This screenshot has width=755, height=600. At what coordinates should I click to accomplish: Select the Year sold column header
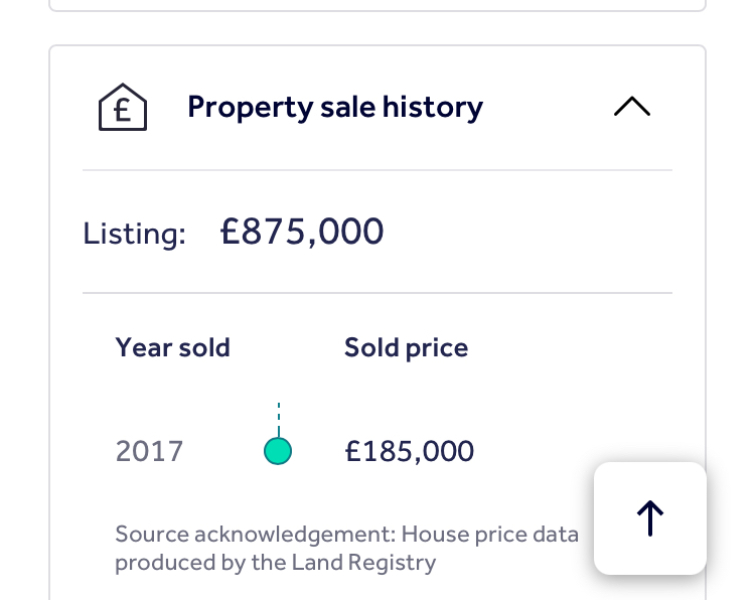[172, 348]
